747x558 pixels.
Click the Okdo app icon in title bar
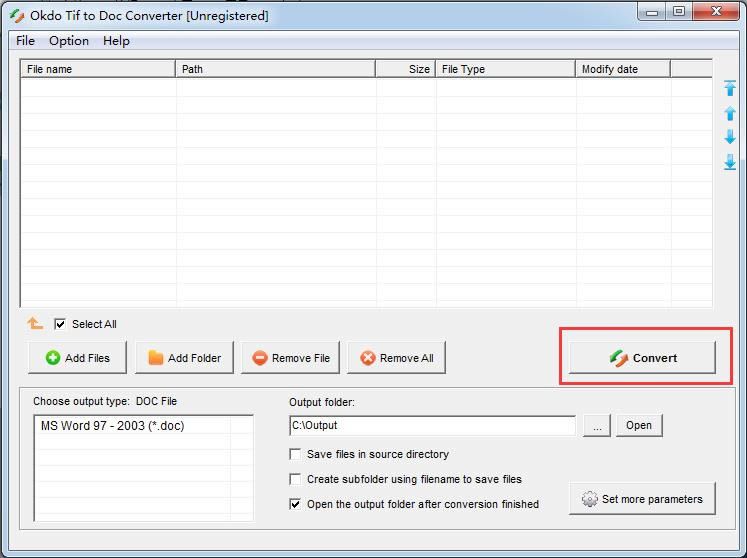pyautogui.click(x=17, y=16)
